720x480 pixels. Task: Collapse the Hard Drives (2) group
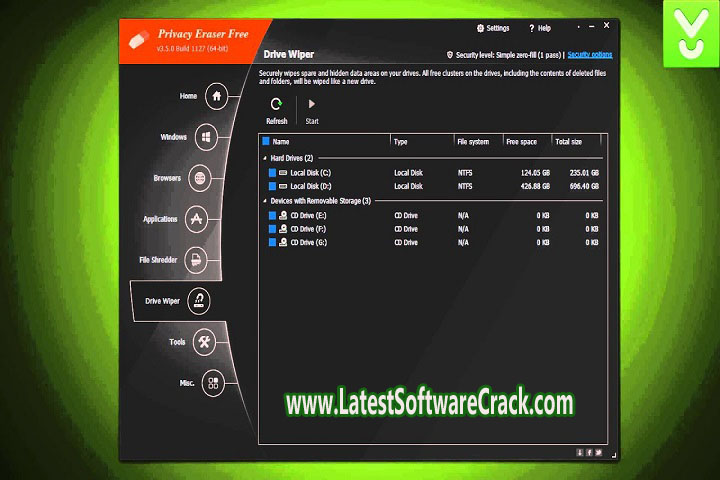265,158
